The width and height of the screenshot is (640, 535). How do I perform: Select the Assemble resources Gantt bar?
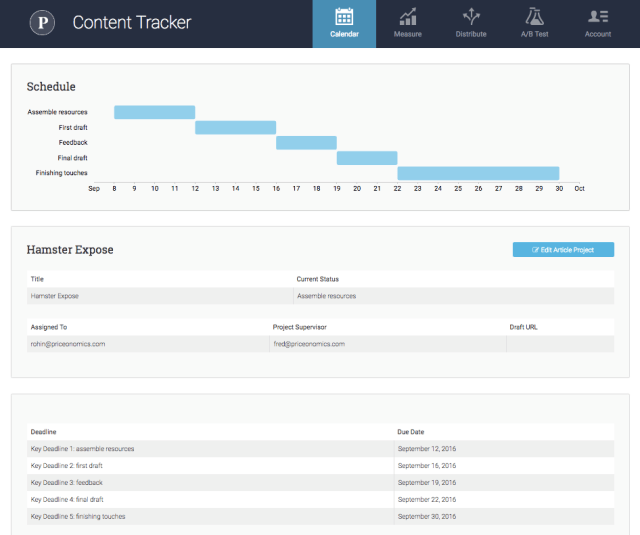pos(154,112)
